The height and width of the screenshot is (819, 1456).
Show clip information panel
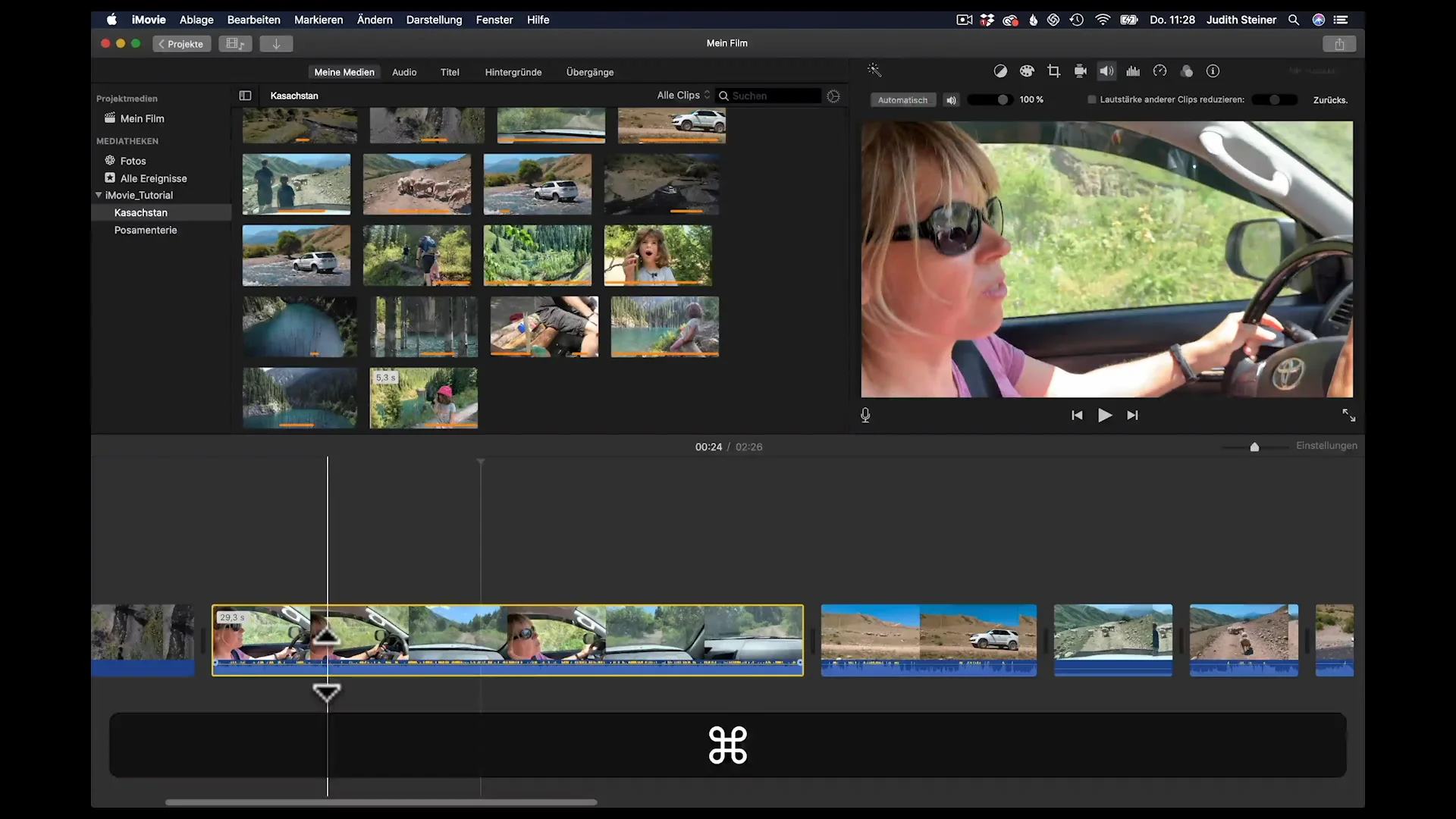pos(1212,71)
